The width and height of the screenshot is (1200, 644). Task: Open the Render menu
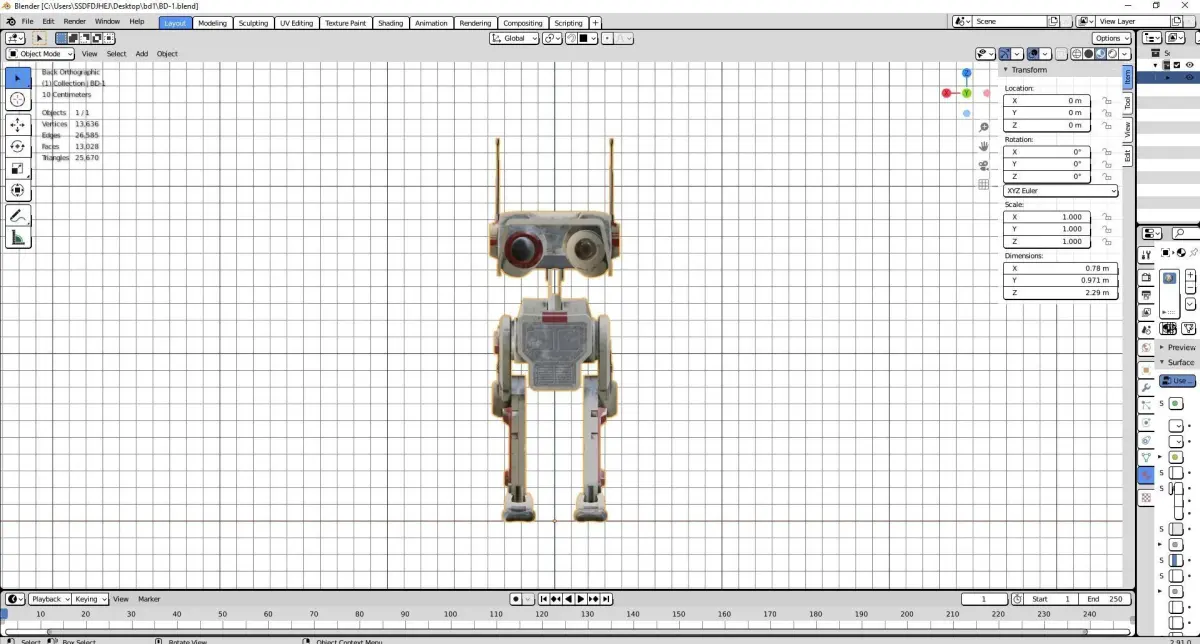[x=75, y=22]
